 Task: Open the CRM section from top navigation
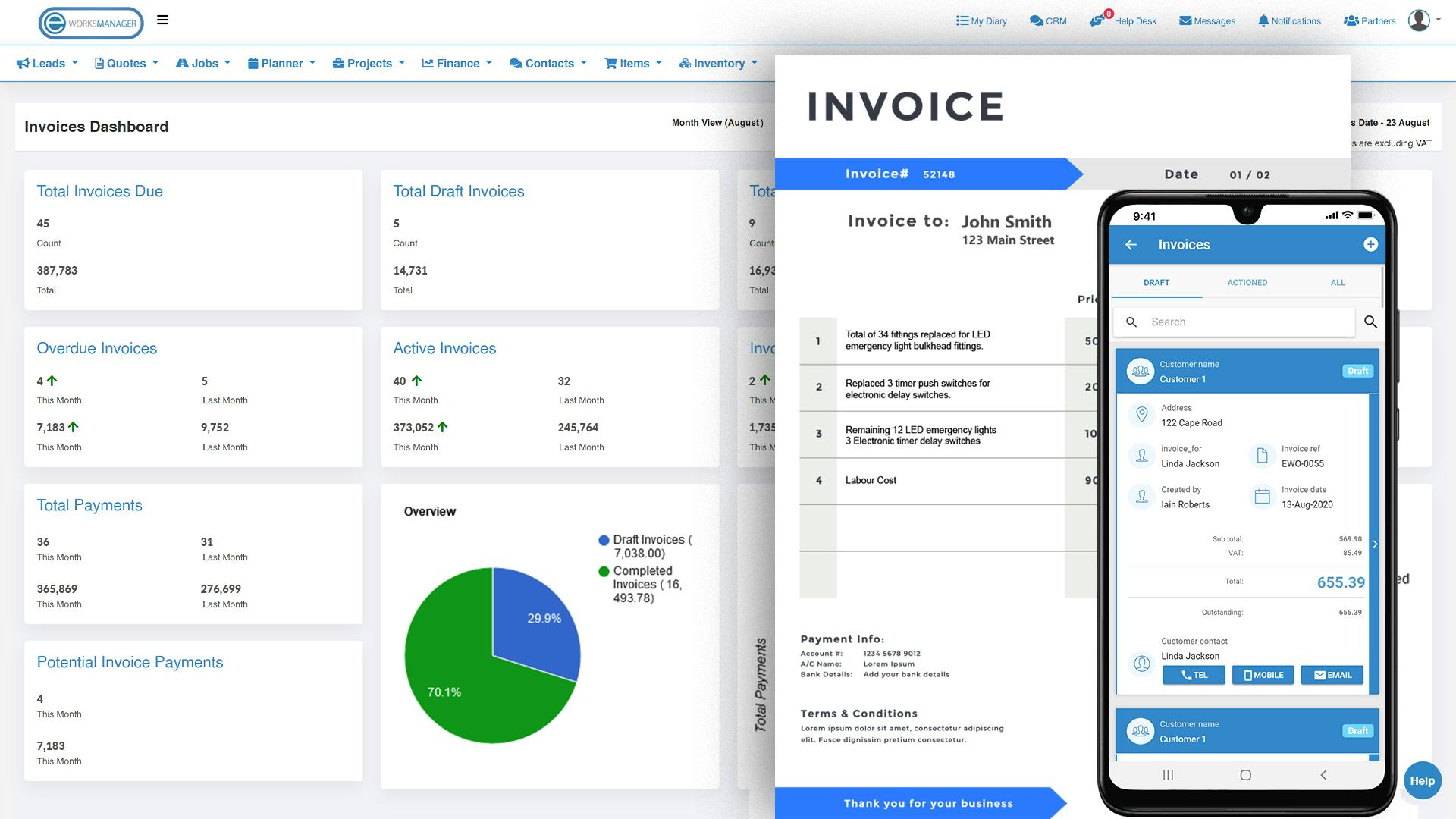click(1047, 20)
